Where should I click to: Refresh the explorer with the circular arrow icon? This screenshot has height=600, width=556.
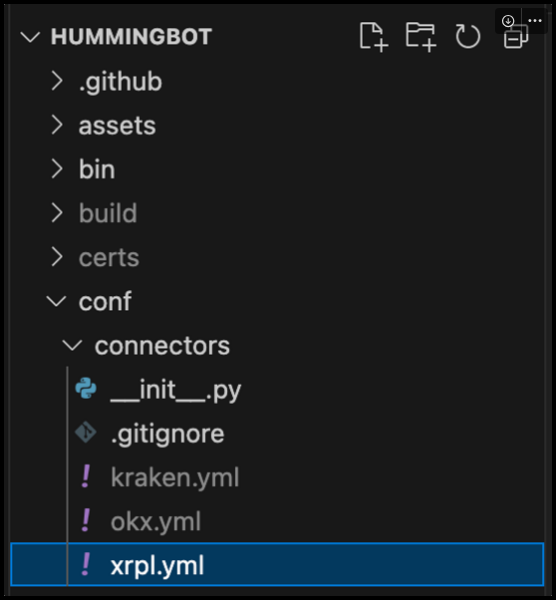(468, 37)
